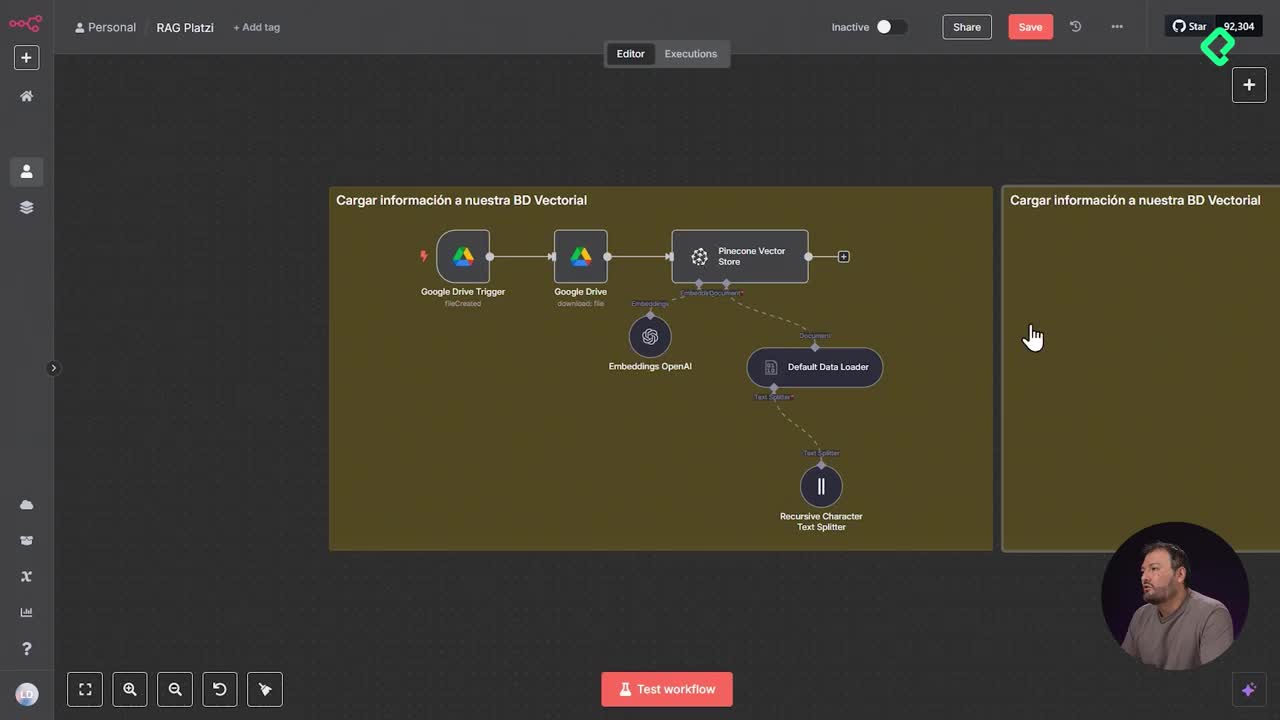Image resolution: width=1280 pixels, height=720 pixels.
Task: Run the Test workflow button
Action: [x=666, y=689]
